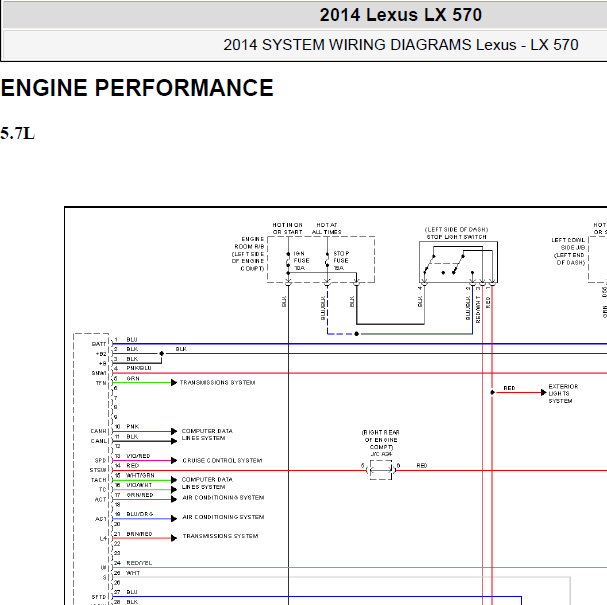Image resolution: width=607 pixels, height=605 pixels.
Task: Click the 'GRN' wire label at pin 5
Action: [133, 378]
